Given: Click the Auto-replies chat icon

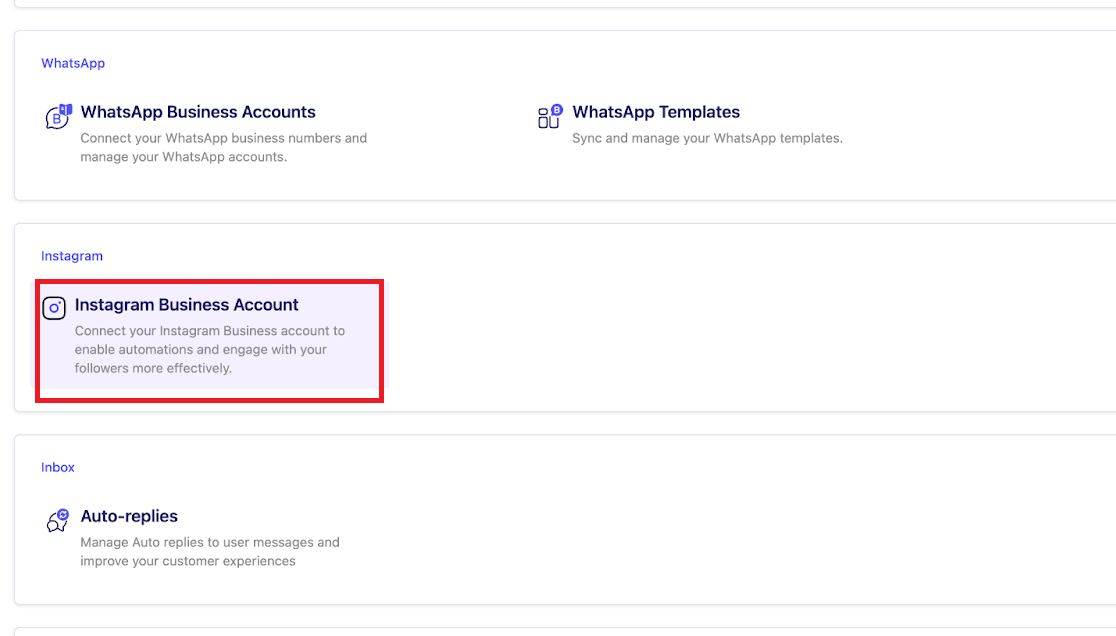Looking at the screenshot, I should point(58,521).
